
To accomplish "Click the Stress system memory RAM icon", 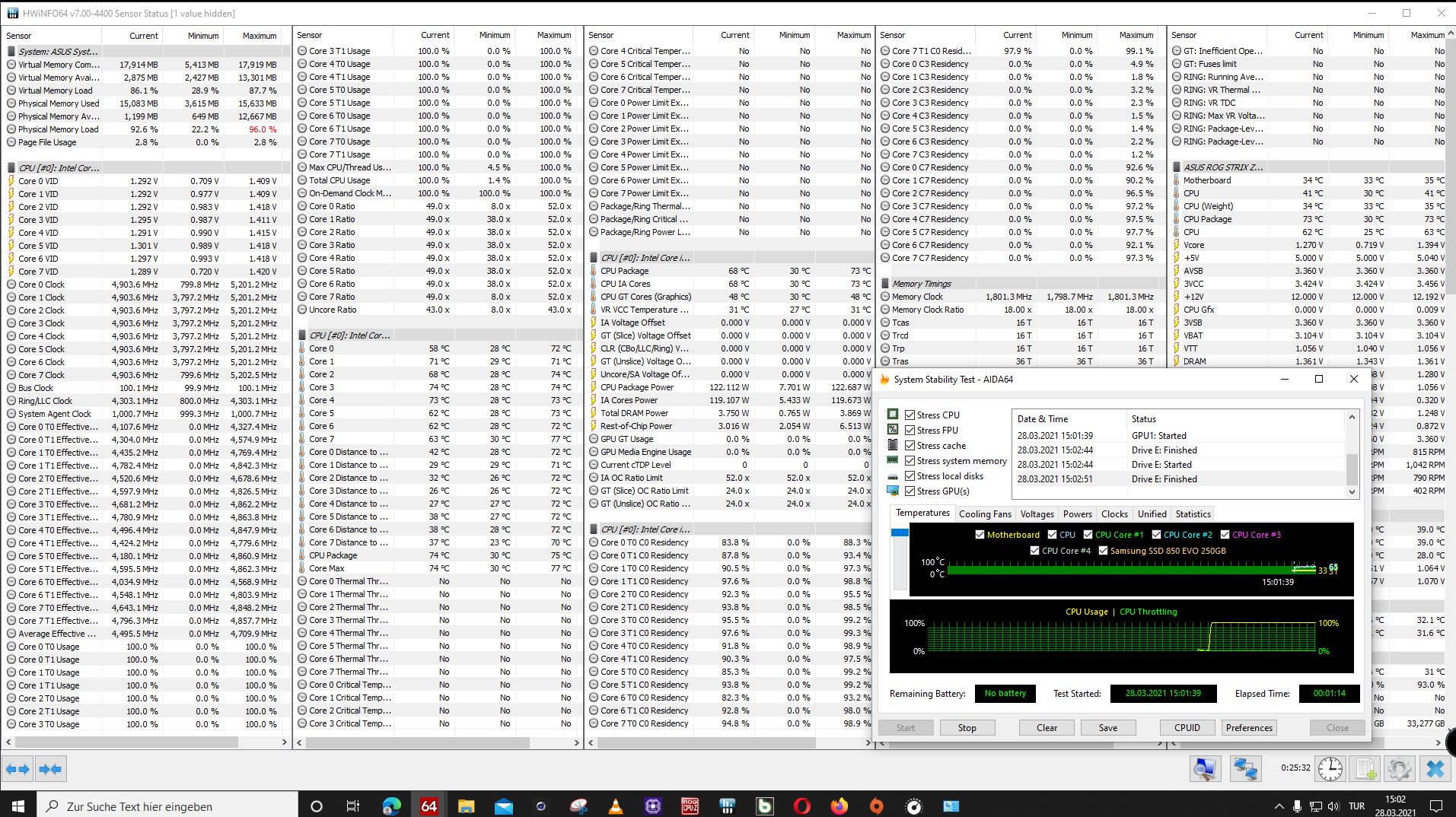I will pyautogui.click(x=894, y=460).
